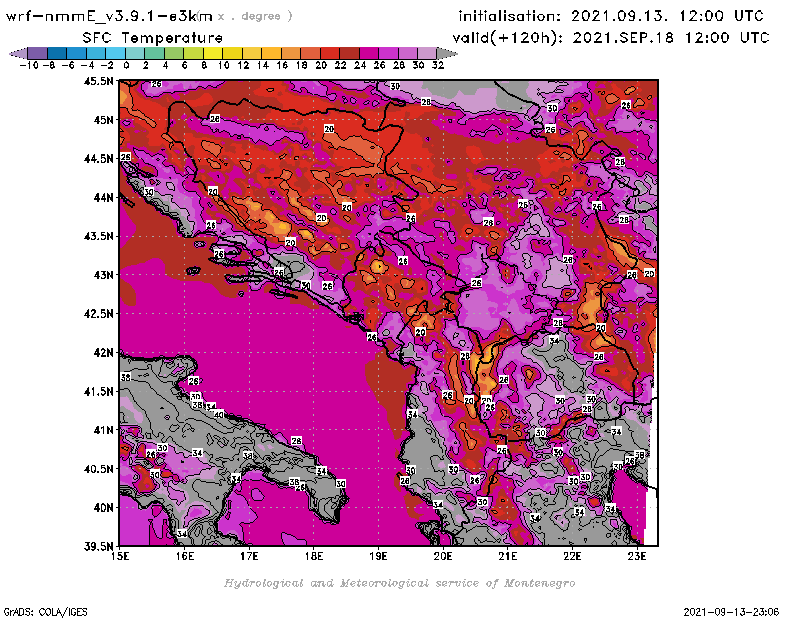This screenshot has height=618, width=800.
Task: Click the left arrow end of color bar
Action: click(17, 53)
